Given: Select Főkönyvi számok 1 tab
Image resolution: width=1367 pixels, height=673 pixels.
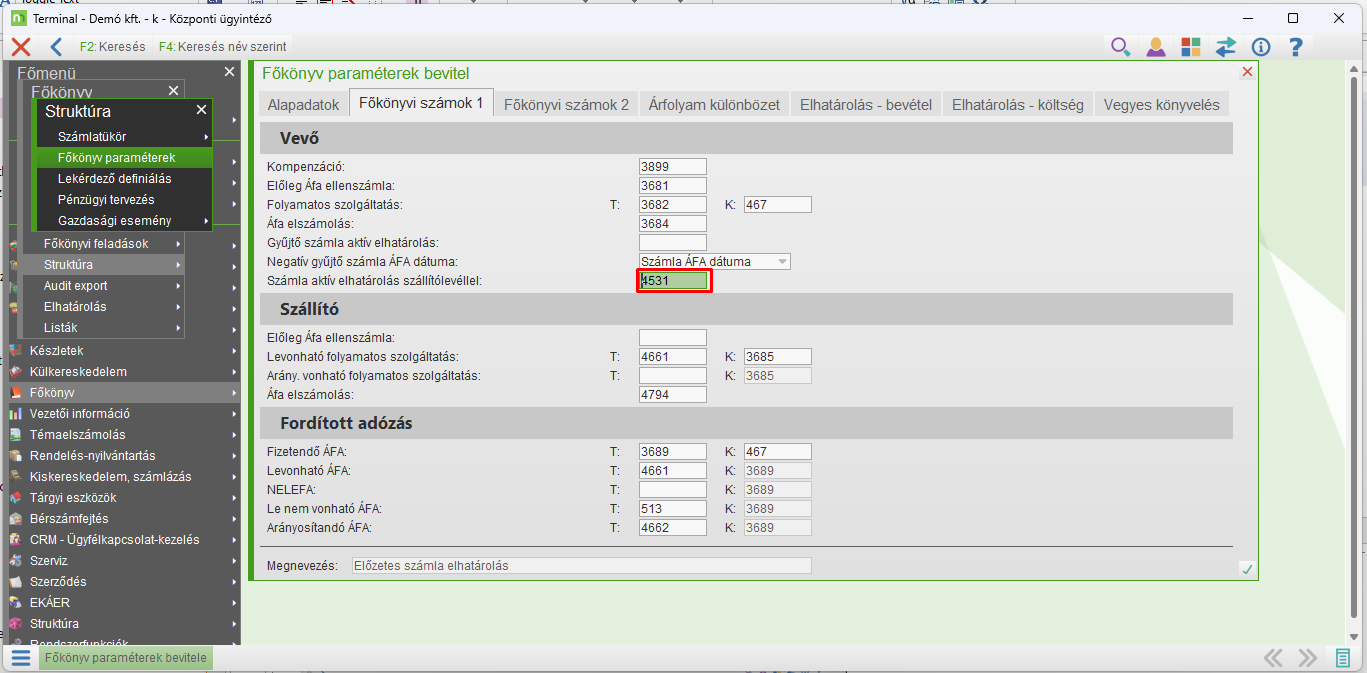Looking at the screenshot, I should click(421, 103).
